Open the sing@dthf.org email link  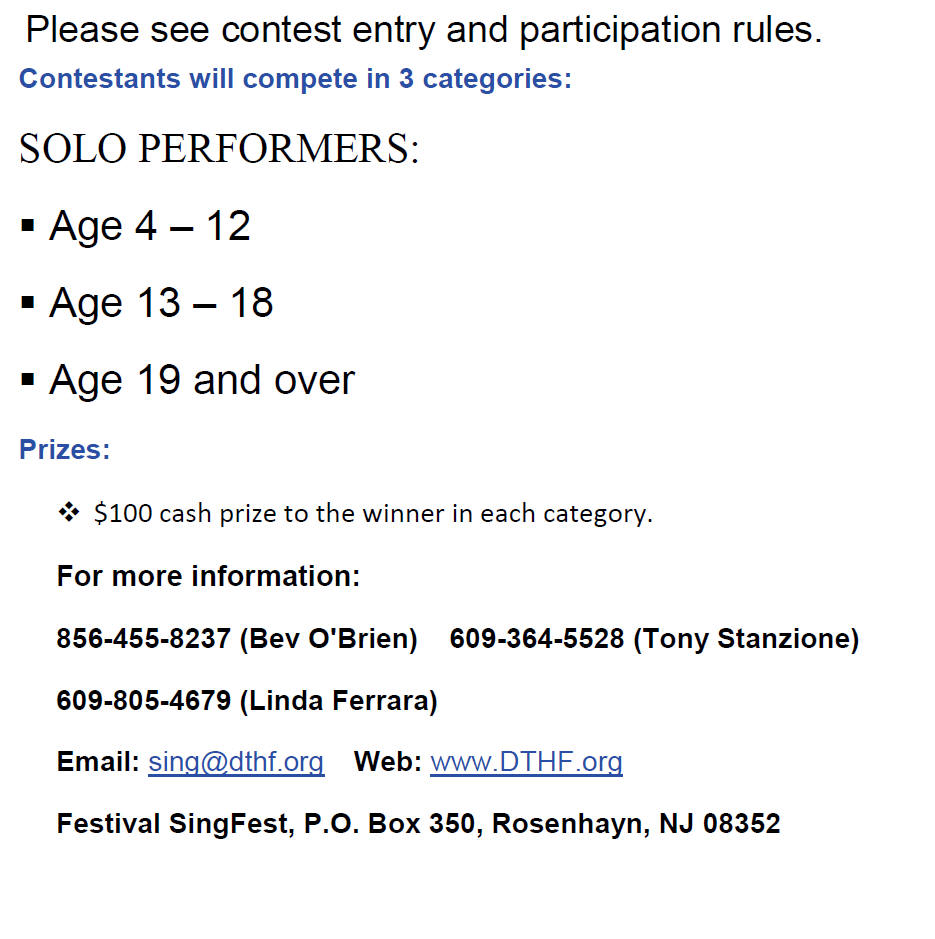236,762
